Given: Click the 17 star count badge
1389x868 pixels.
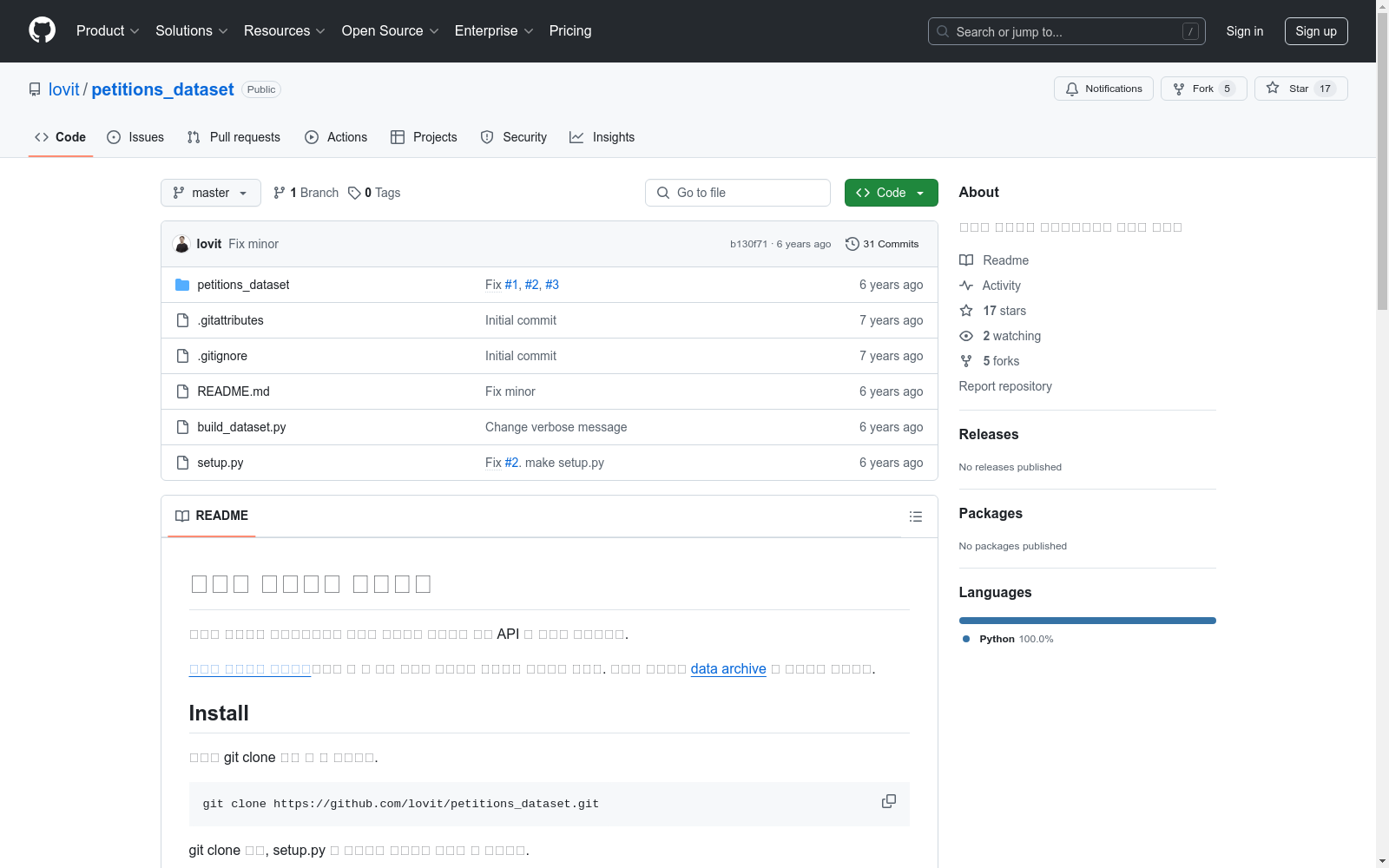Looking at the screenshot, I should (1325, 89).
